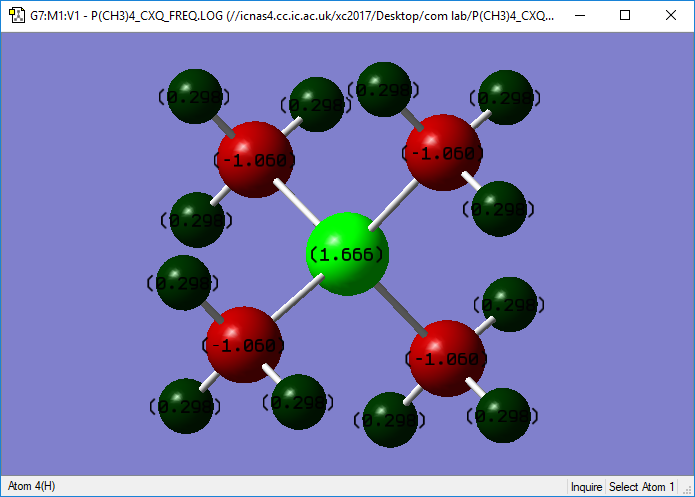Click the 'Select Atom 1' status message

tap(641, 487)
